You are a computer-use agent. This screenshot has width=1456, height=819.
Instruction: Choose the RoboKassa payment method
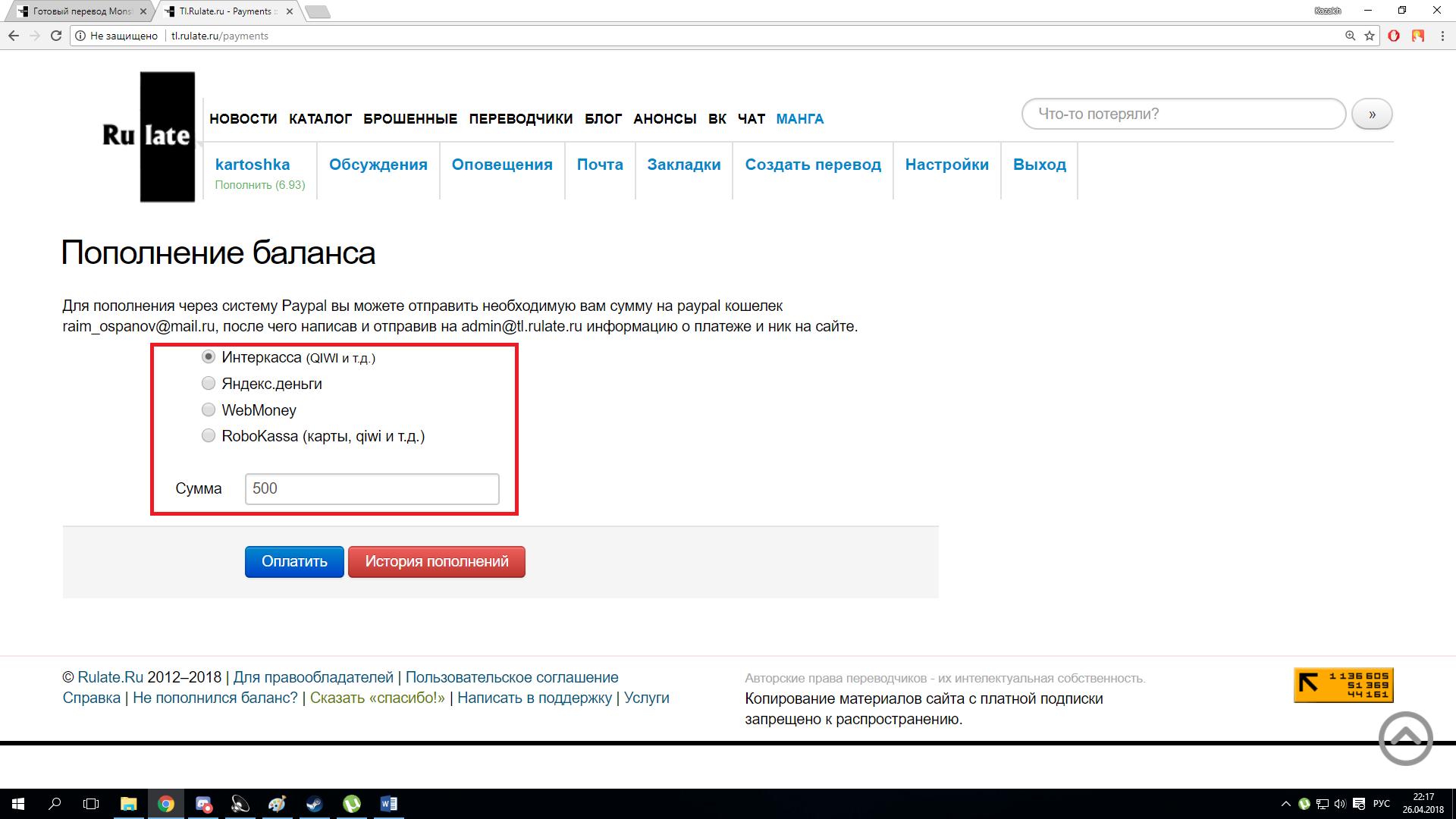pyautogui.click(x=209, y=436)
